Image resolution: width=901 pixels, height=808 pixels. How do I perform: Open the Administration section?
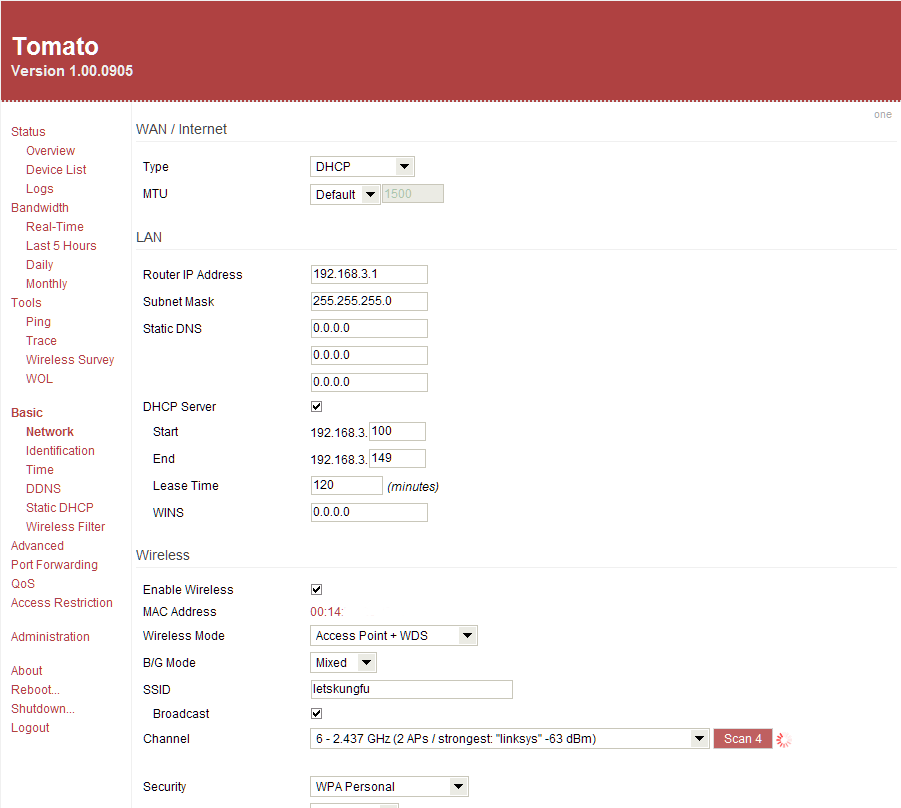pyautogui.click(x=50, y=637)
